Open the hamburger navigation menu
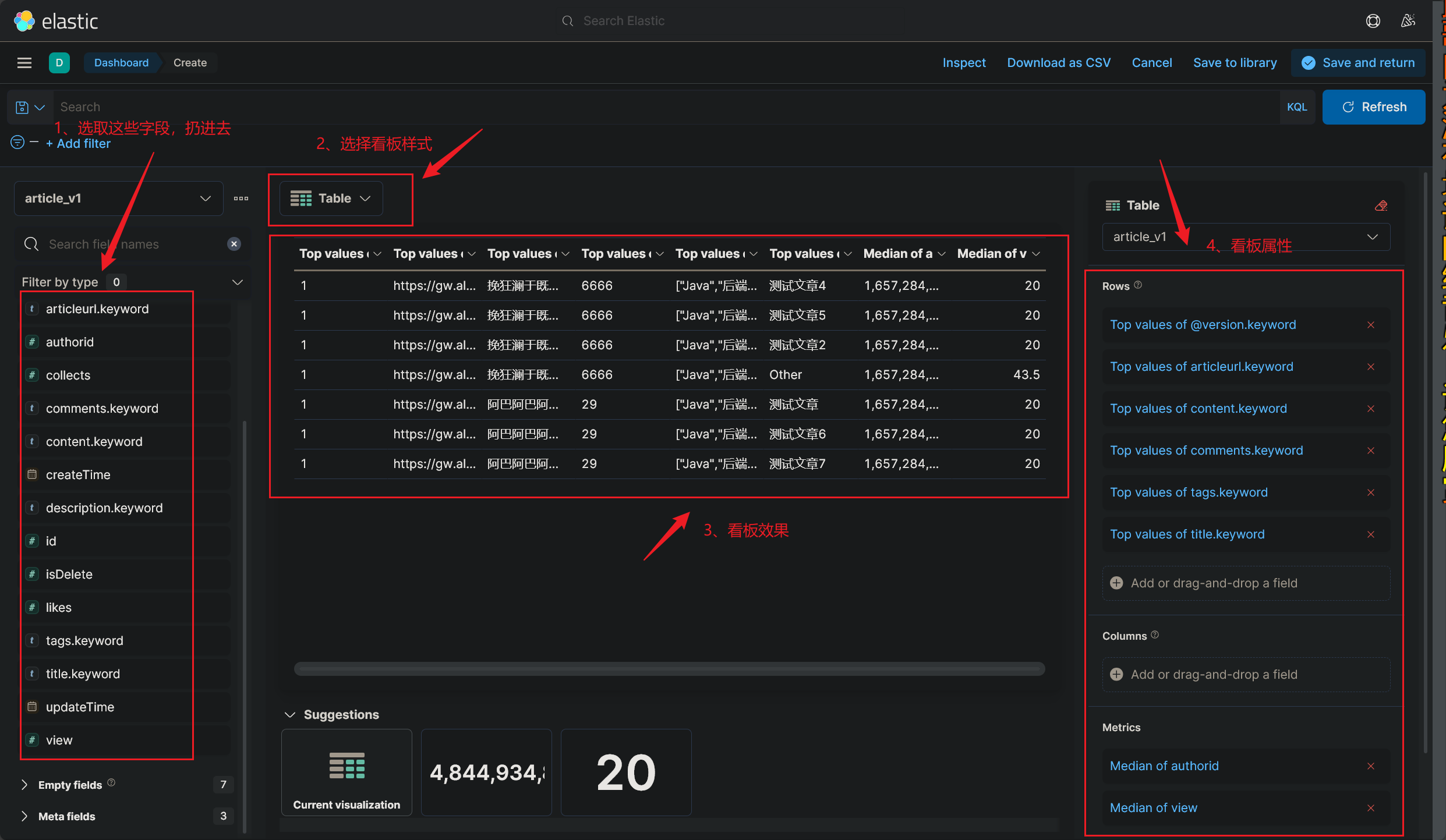 click(24, 63)
